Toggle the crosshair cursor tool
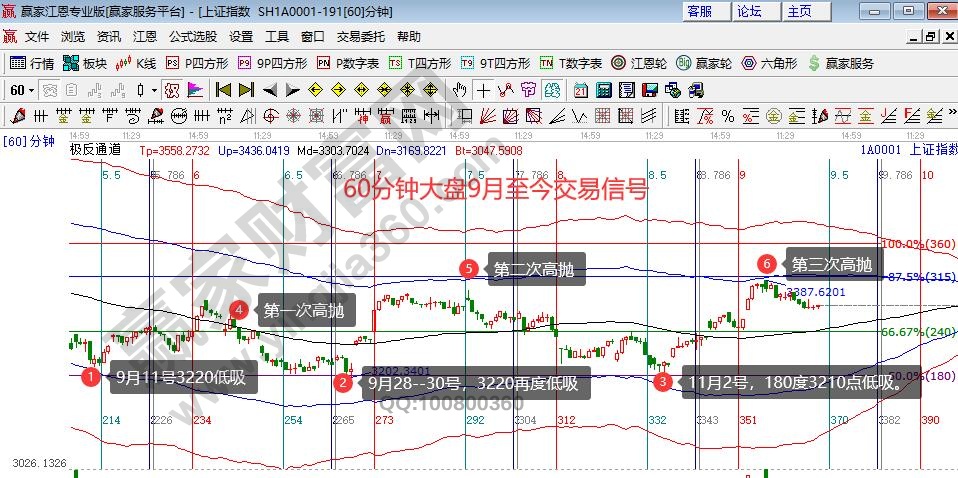Screen dimensions: 958x478 point(484,89)
